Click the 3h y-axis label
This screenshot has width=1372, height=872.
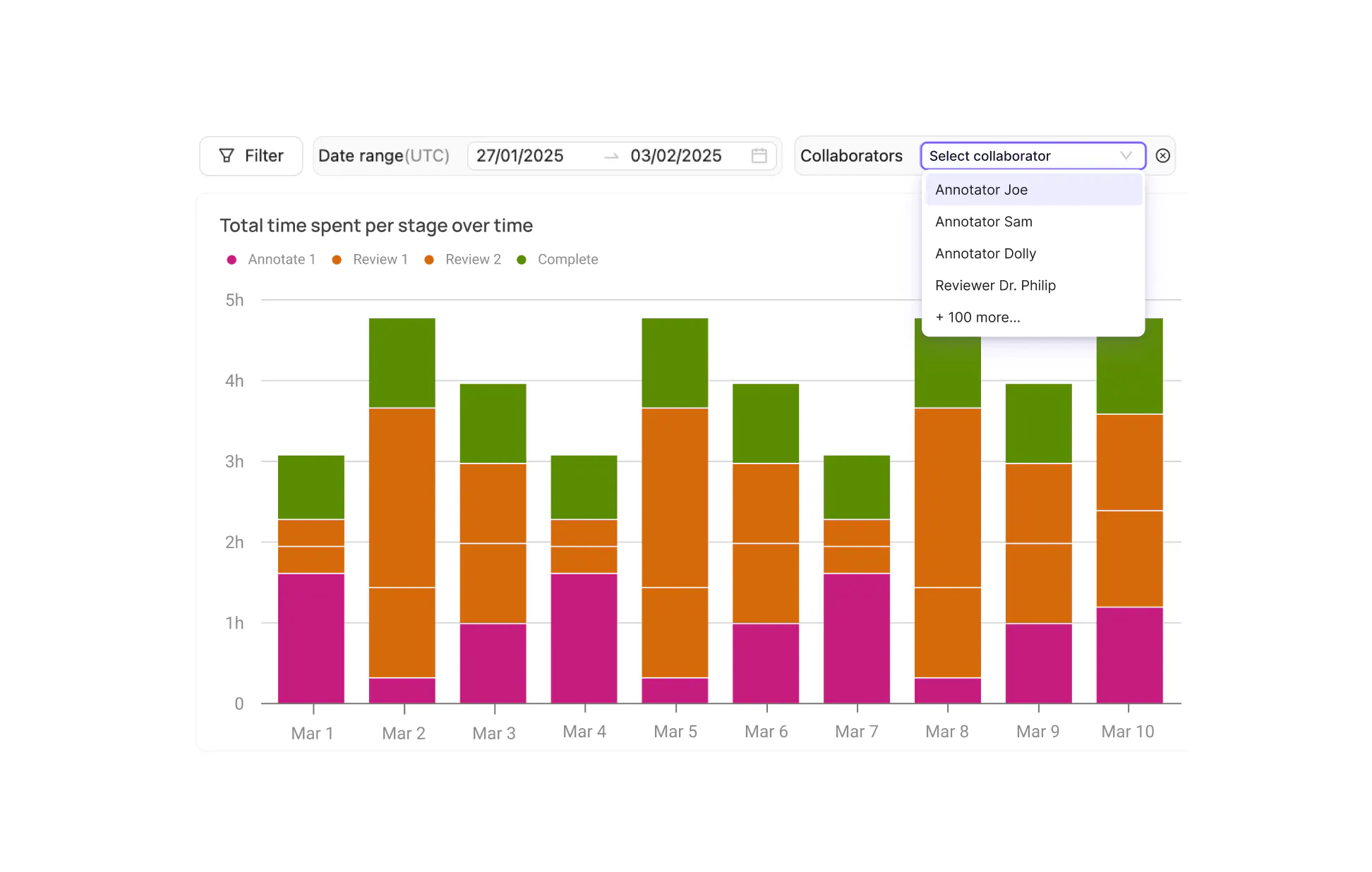click(234, 462)
